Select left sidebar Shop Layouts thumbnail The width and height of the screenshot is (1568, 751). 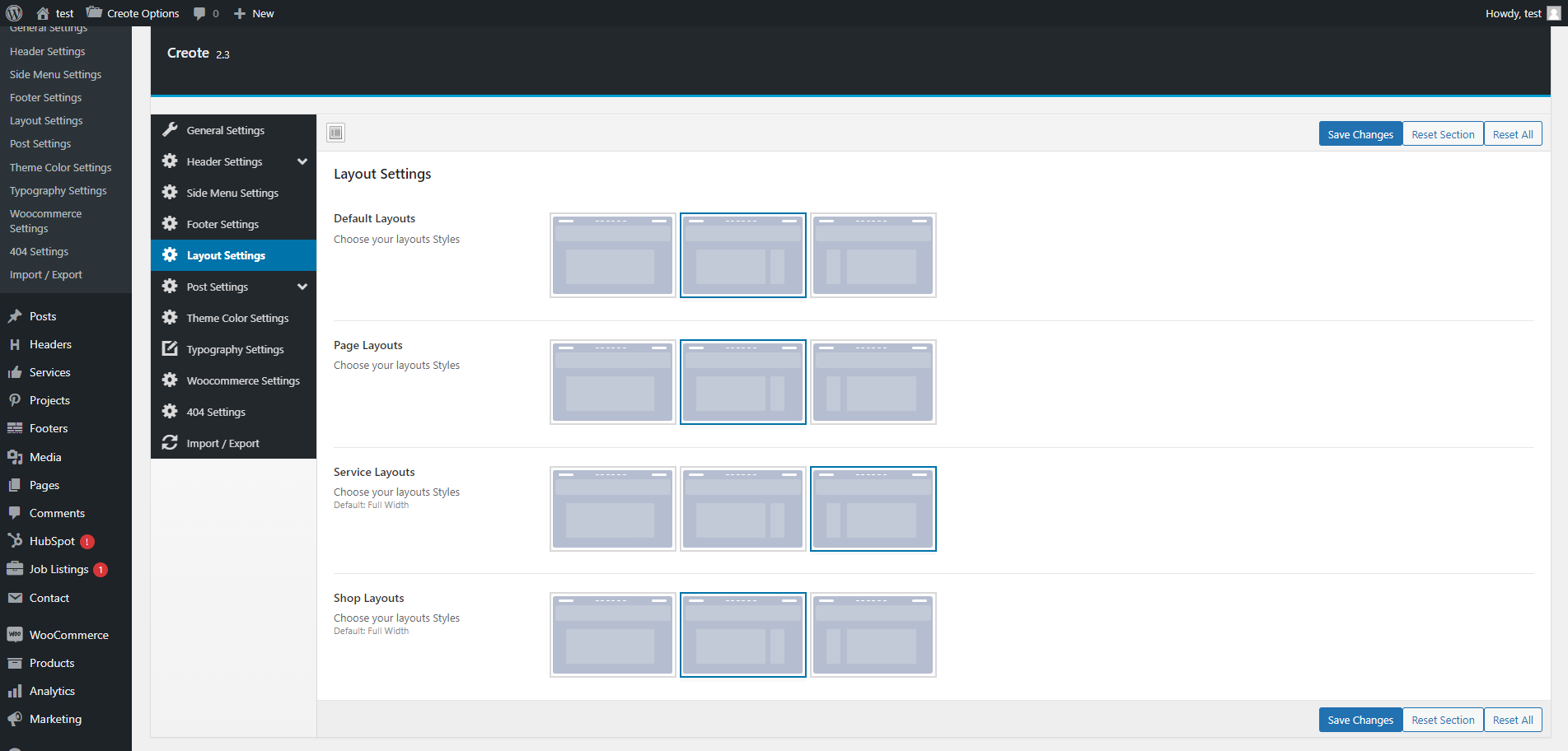click(x=873, y=635)
